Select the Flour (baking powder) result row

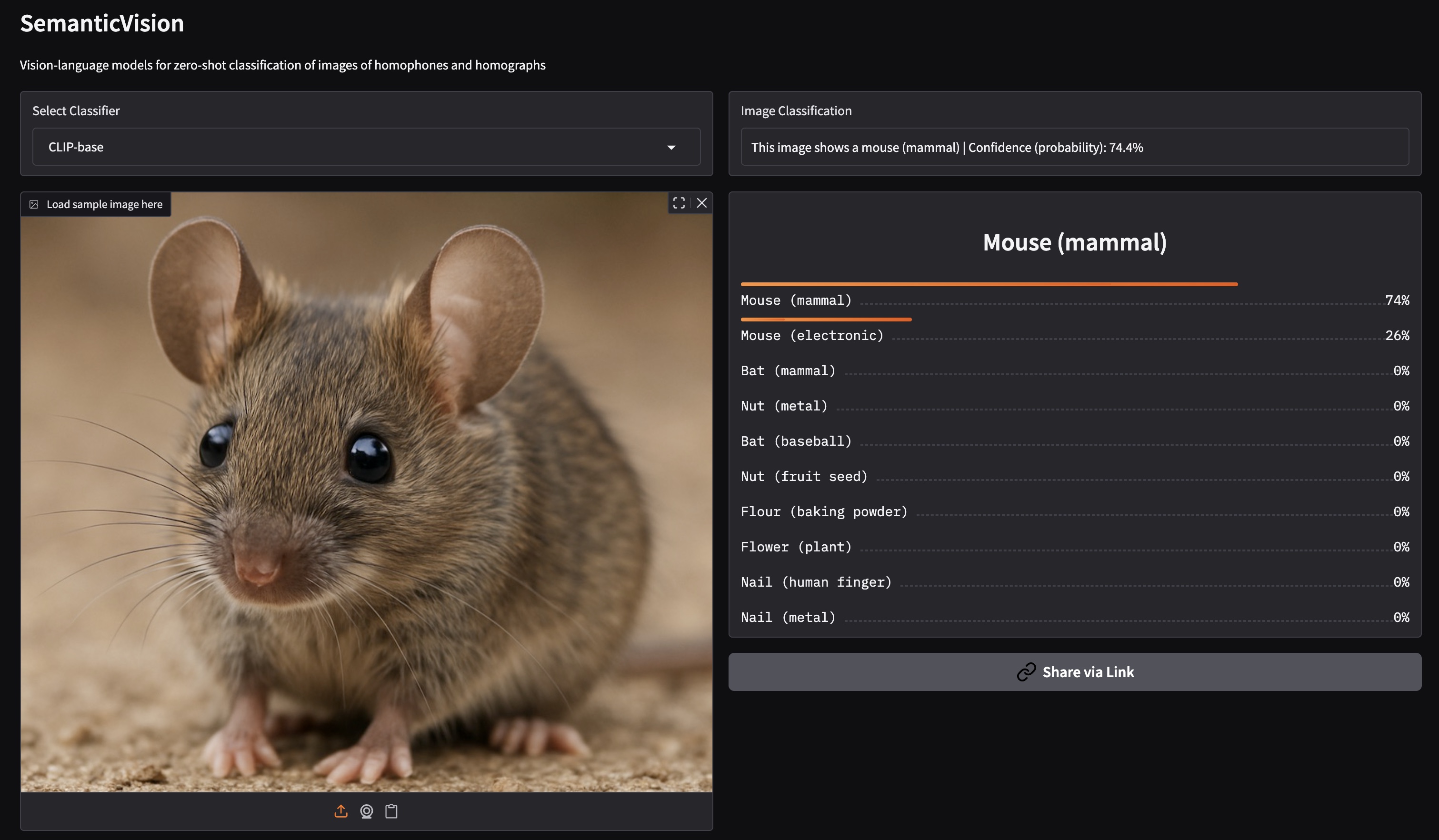(x=1074, y=511)
